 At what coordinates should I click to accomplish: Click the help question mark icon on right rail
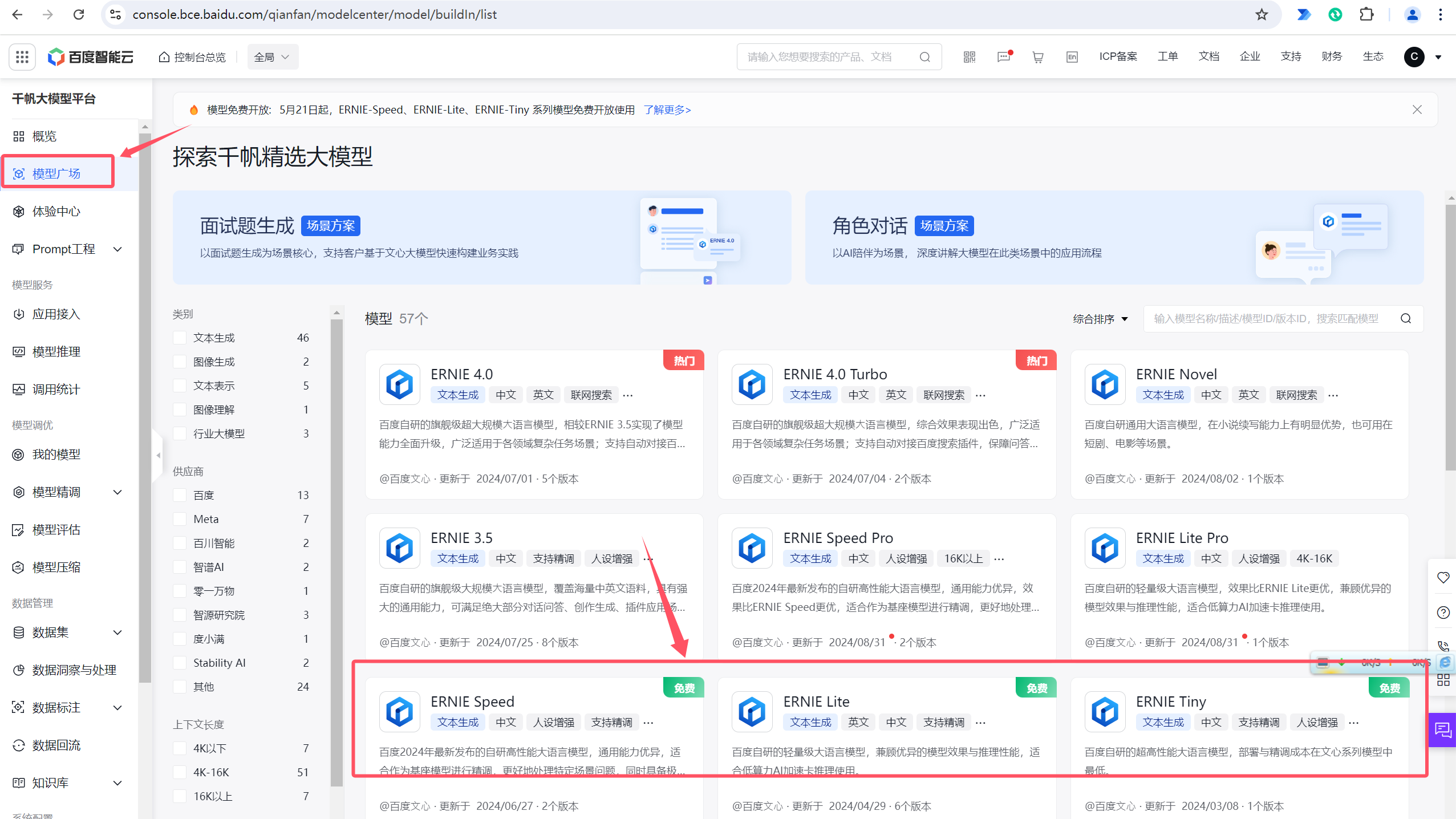[1443, 612]
